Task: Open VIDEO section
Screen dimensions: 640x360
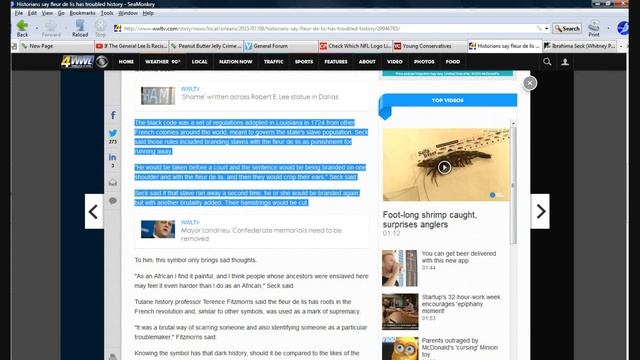Action: pos(395,62)
